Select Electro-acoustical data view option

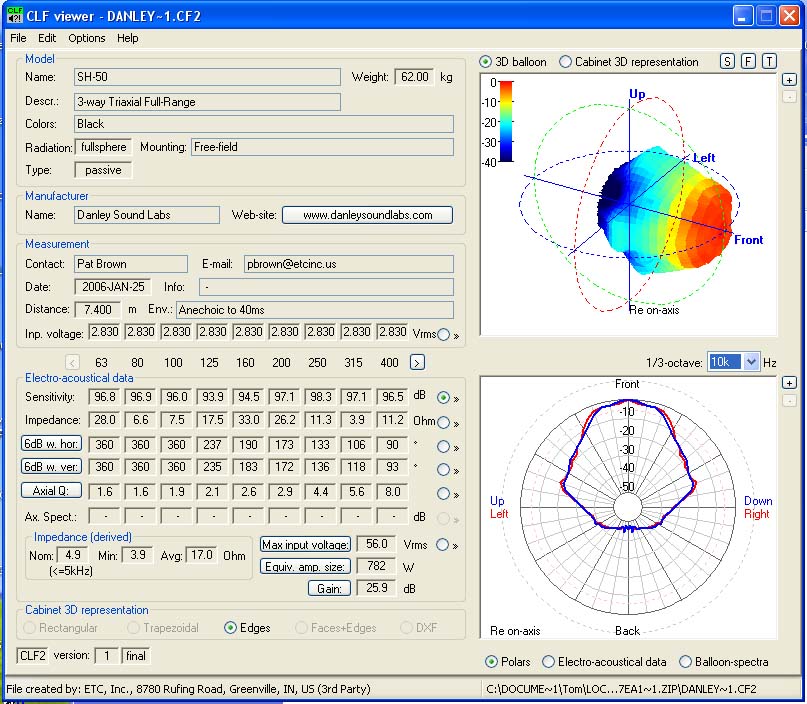point(548,662)
